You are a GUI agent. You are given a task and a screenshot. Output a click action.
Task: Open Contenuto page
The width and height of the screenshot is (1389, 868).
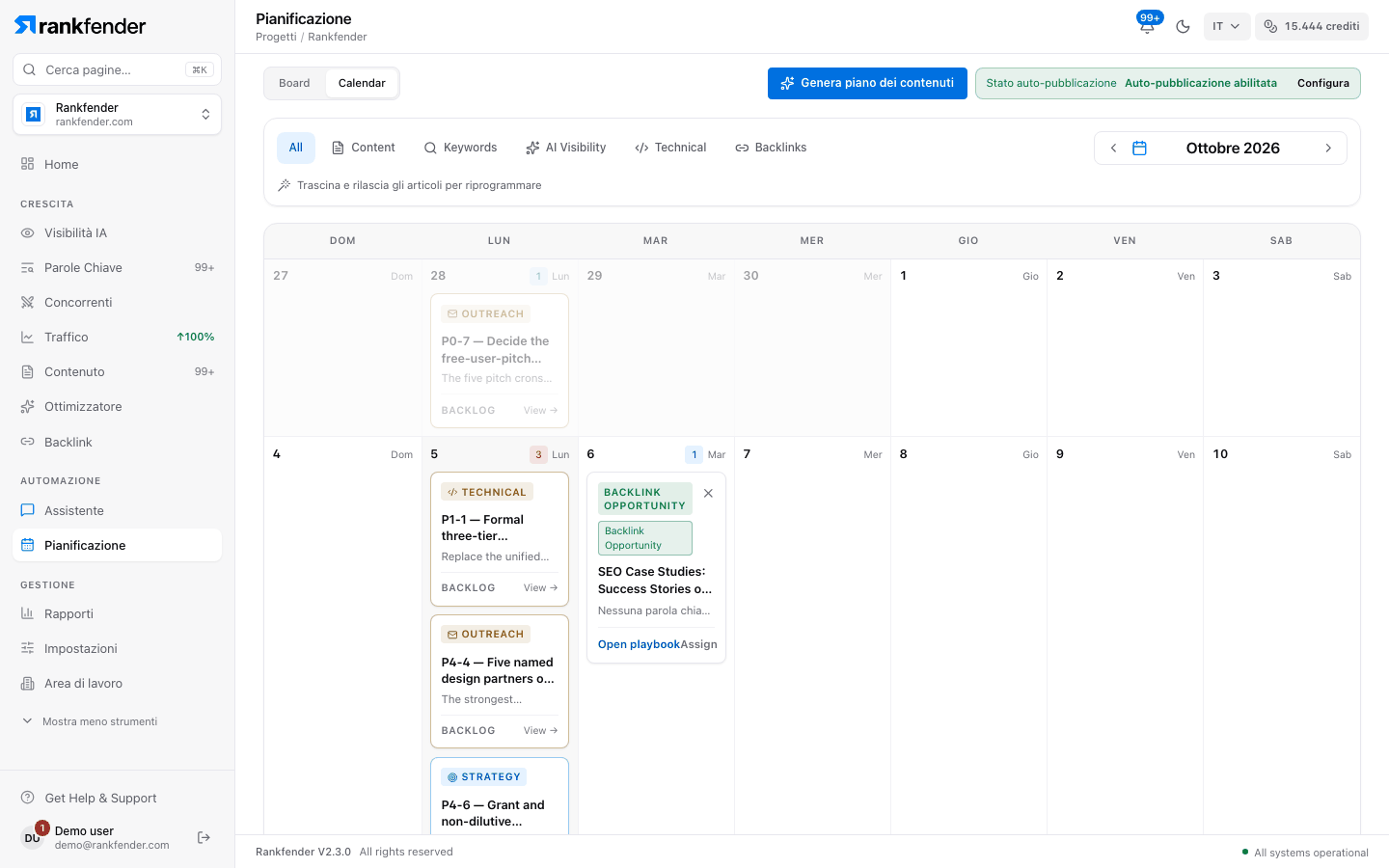pyautogui.click(x=117, y=371)
